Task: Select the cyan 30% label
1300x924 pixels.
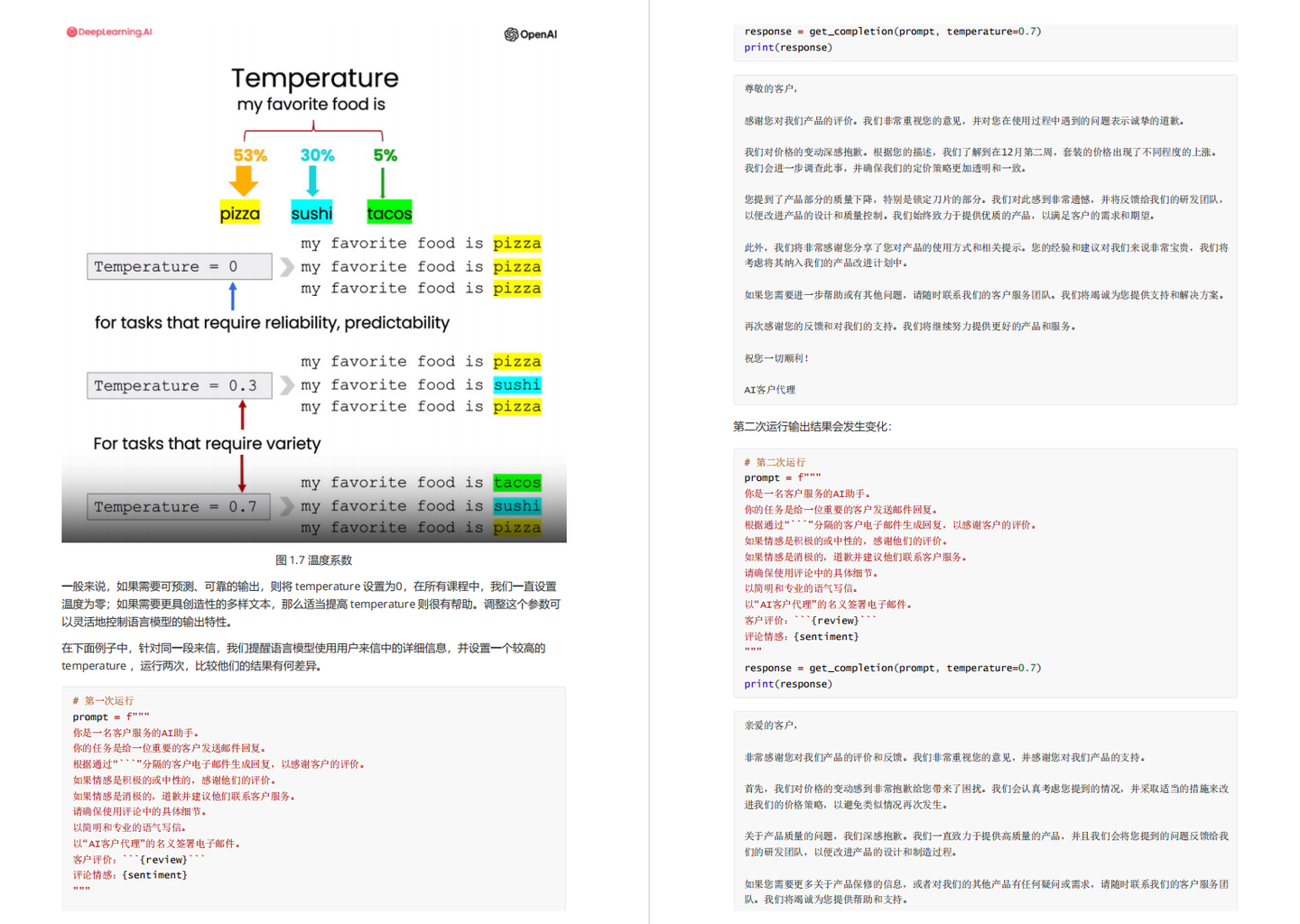Action: [x=317, y=155]
